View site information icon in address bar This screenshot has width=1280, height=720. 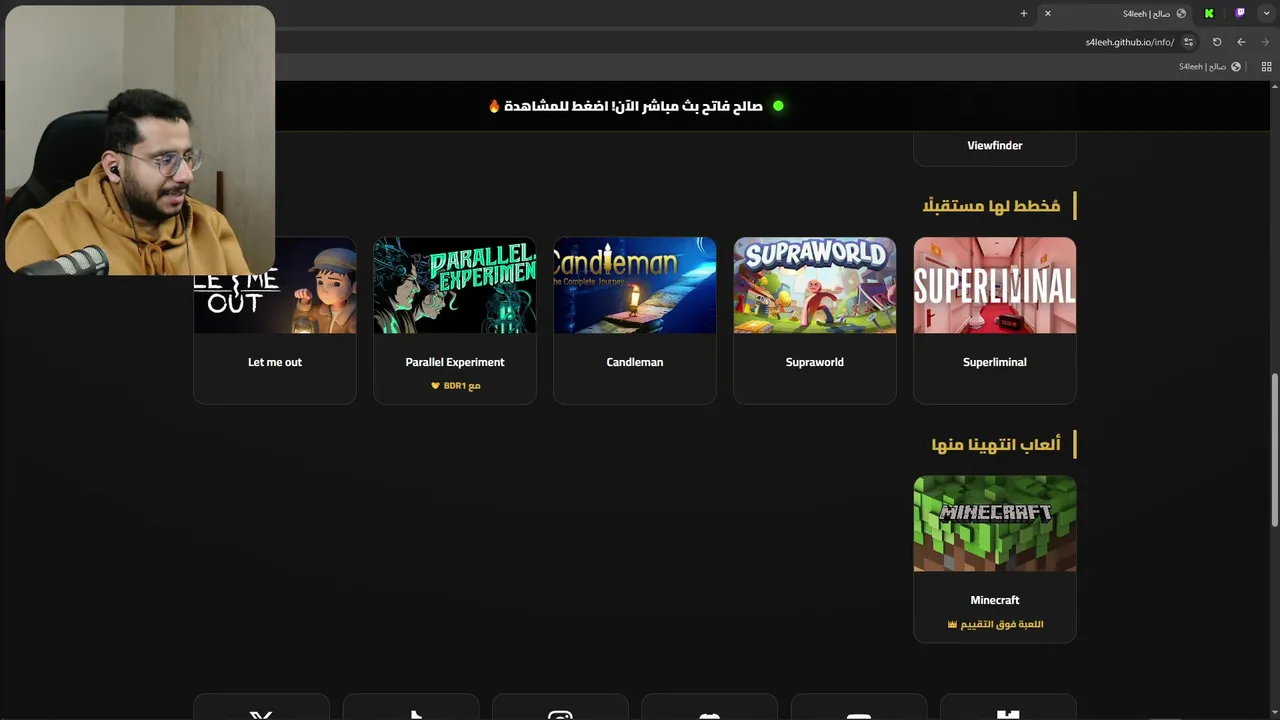click(1188, 42)
